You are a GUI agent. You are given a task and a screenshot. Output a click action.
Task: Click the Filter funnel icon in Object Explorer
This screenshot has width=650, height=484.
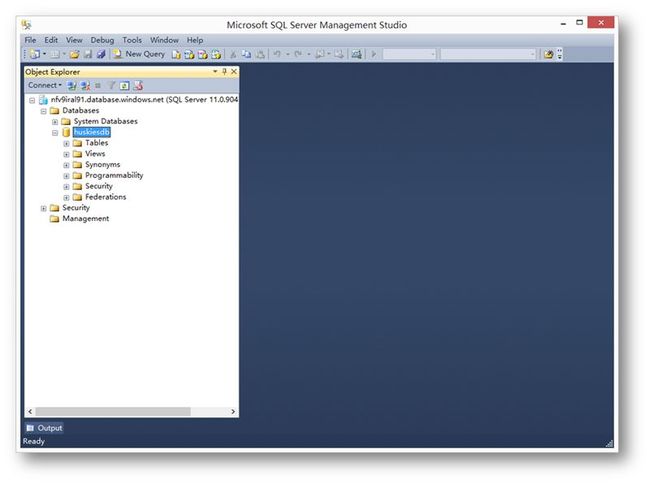[112, 86]
